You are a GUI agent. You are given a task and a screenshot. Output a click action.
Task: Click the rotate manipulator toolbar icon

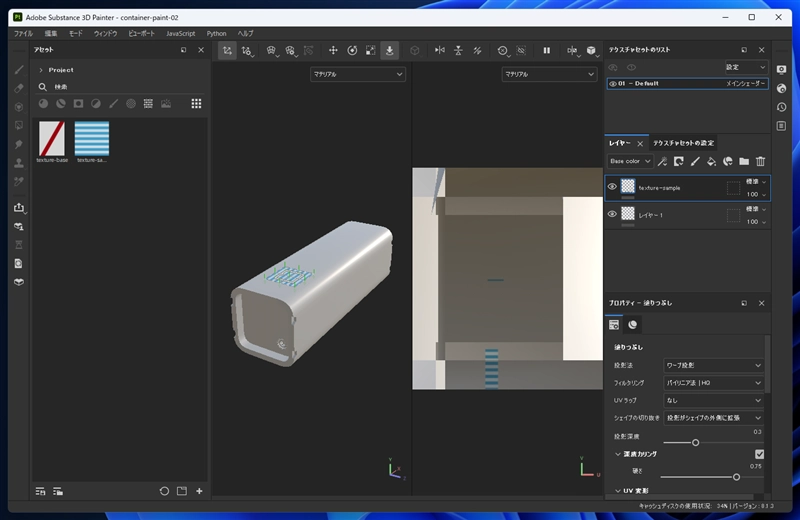[x=352, y=50]
